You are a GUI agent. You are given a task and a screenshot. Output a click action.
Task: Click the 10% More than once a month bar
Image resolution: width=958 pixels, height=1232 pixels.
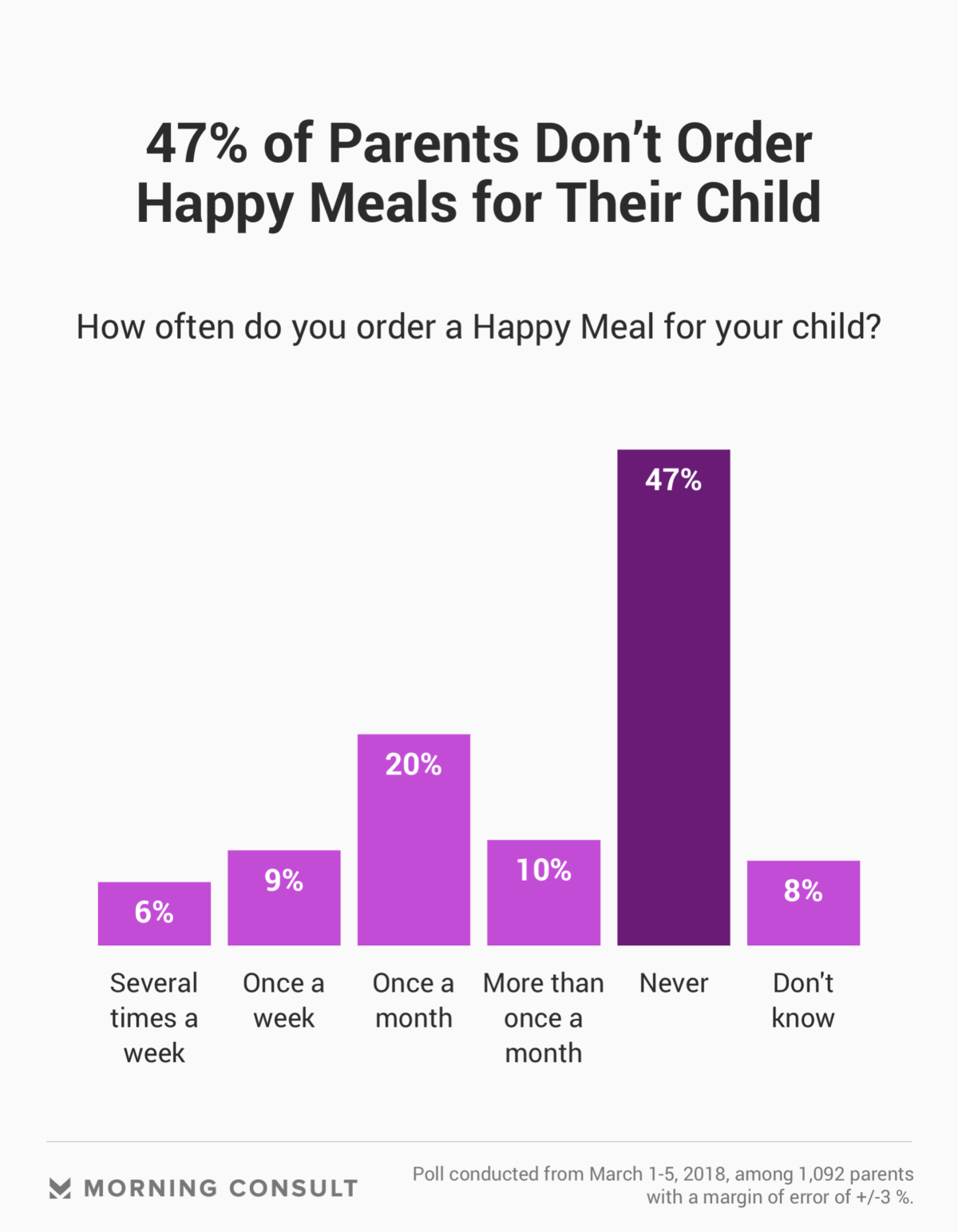click(544, 893)
